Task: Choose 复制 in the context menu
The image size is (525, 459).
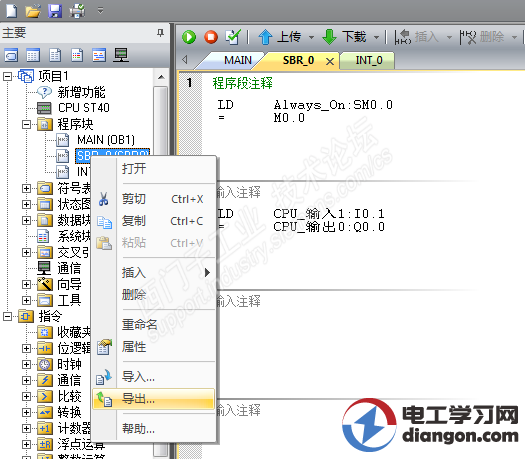Action: click(154, 221)
